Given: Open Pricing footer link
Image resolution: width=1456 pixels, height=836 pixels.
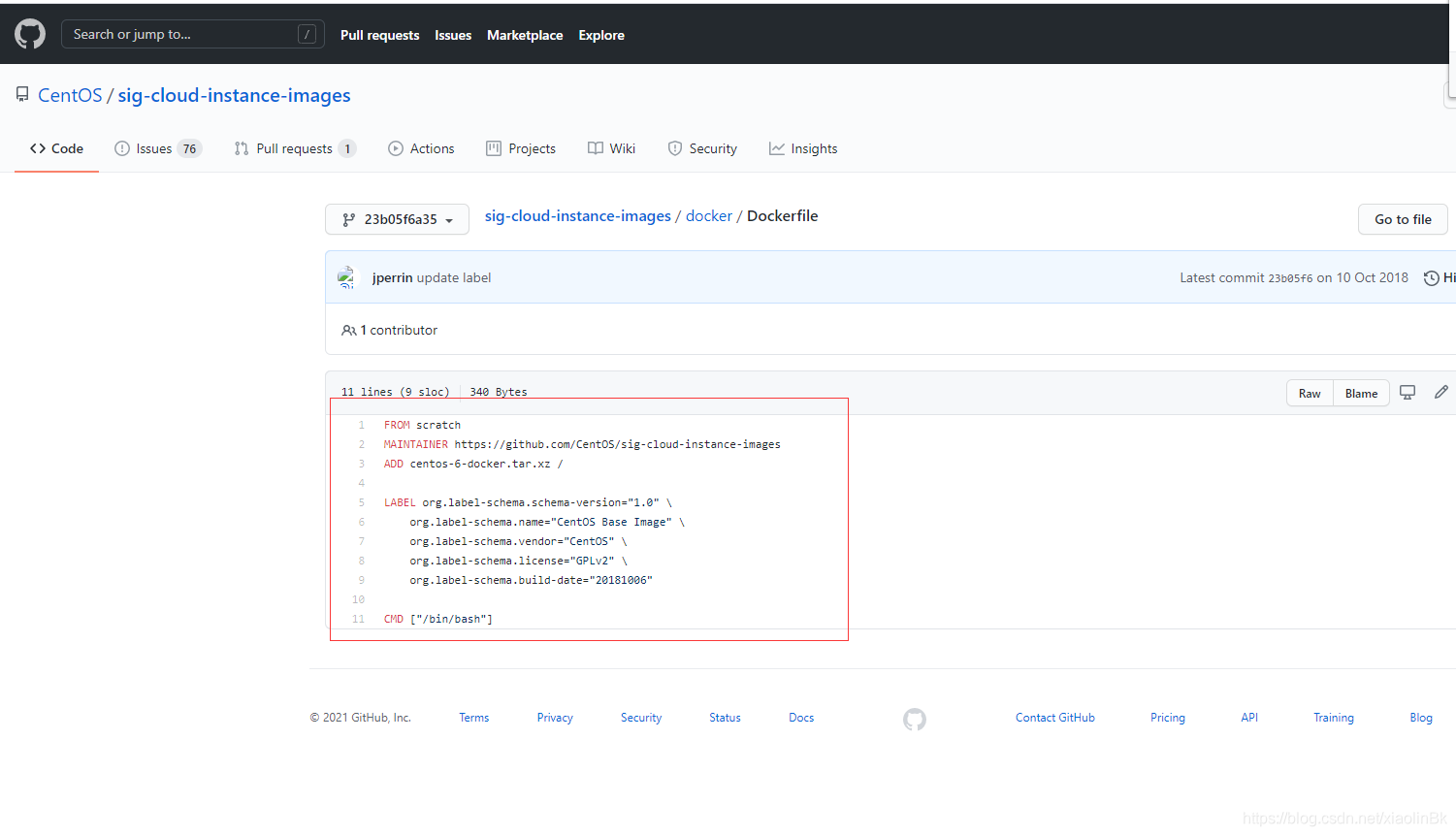Looking at the screenshot, I should (x=1168, y=718).
